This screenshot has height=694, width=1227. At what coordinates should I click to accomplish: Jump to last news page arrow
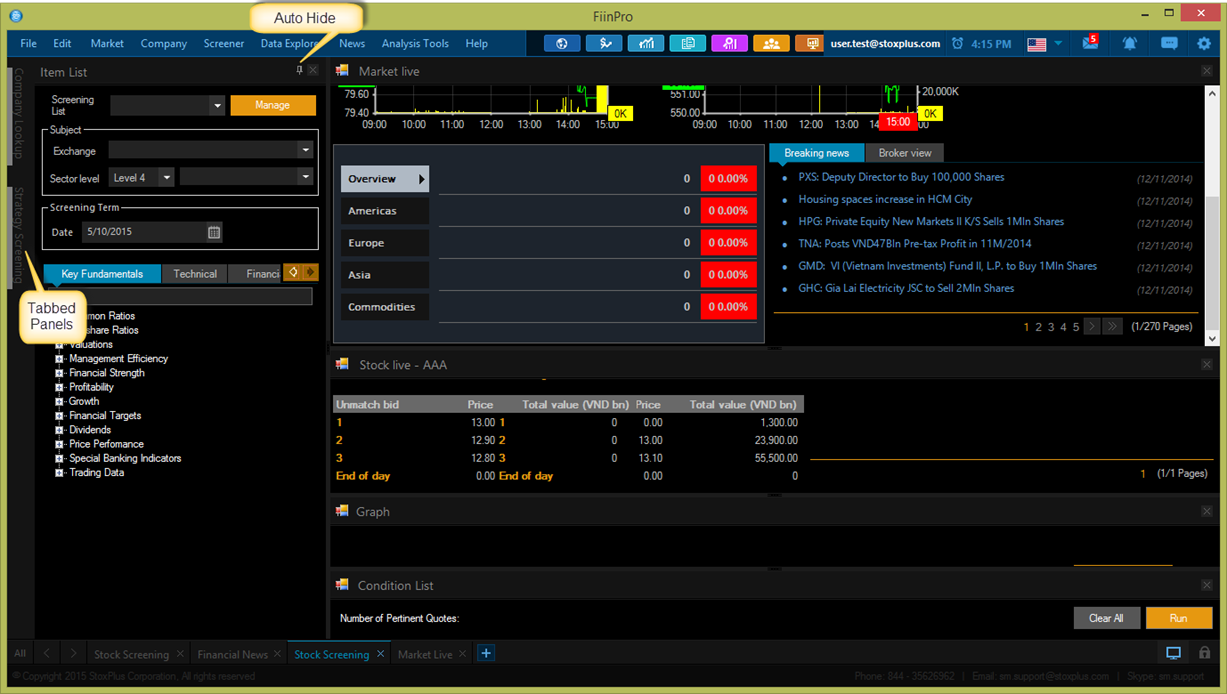(1112, 326)
